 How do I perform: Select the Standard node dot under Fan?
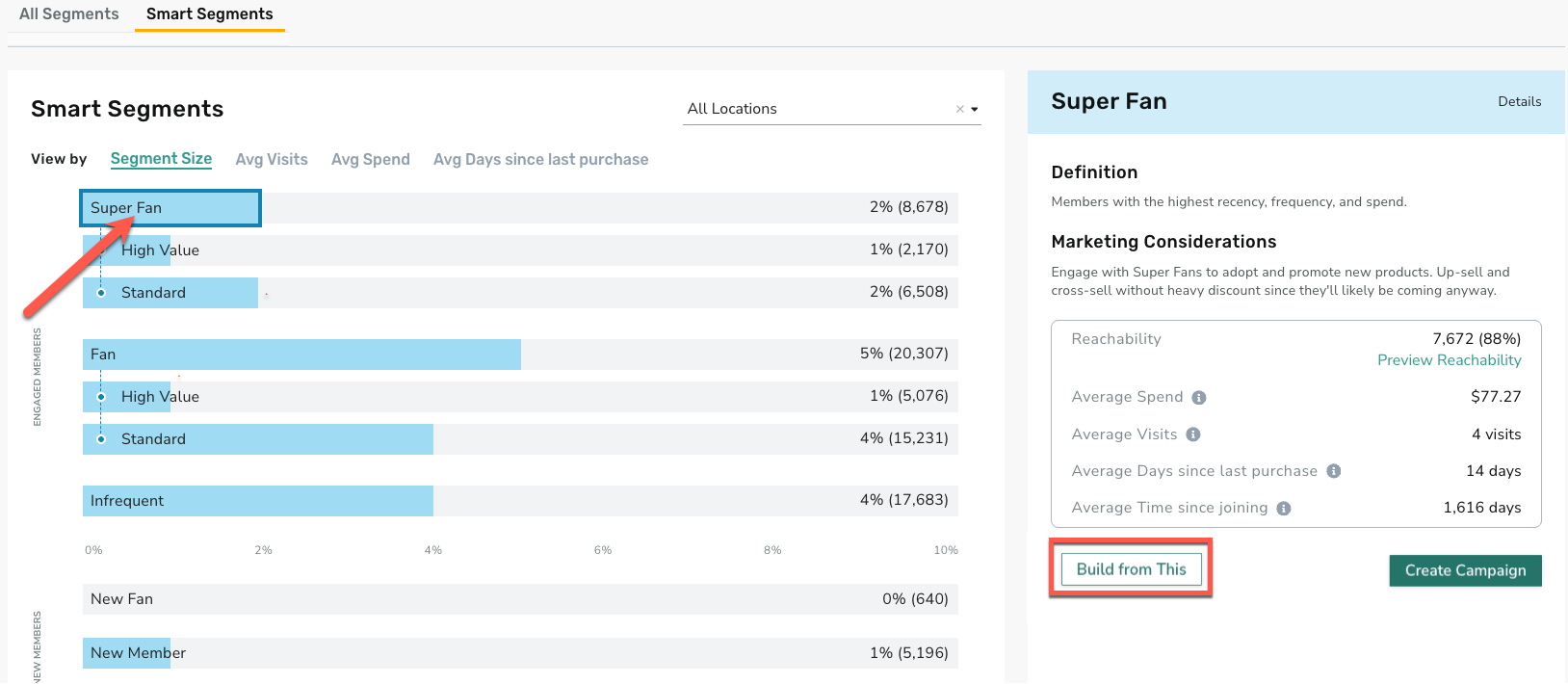click(101, 439)
